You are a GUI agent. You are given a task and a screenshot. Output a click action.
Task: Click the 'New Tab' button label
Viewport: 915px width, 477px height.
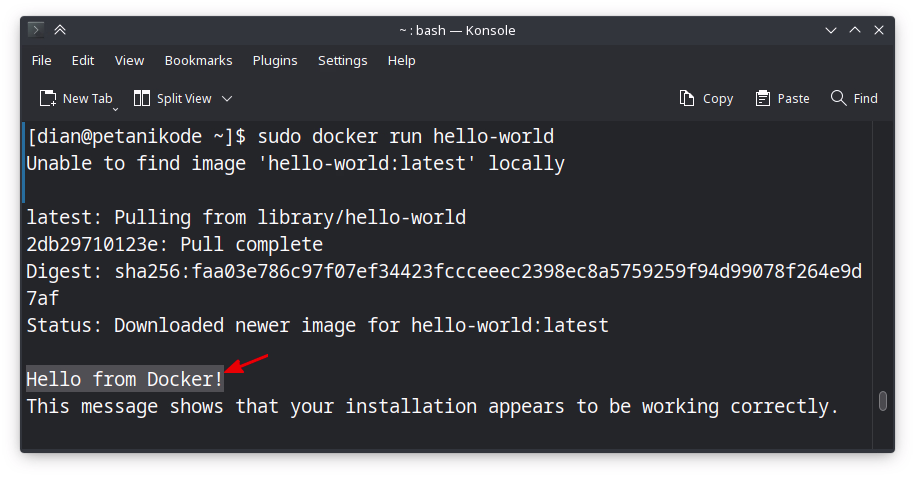(88, 99)
